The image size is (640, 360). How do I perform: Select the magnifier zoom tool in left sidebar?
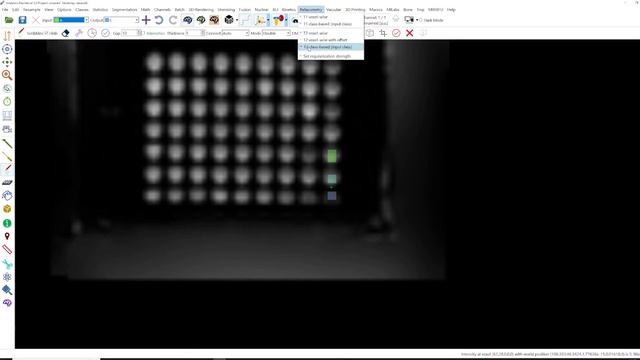pyautogui.click(x=7, y=75)
